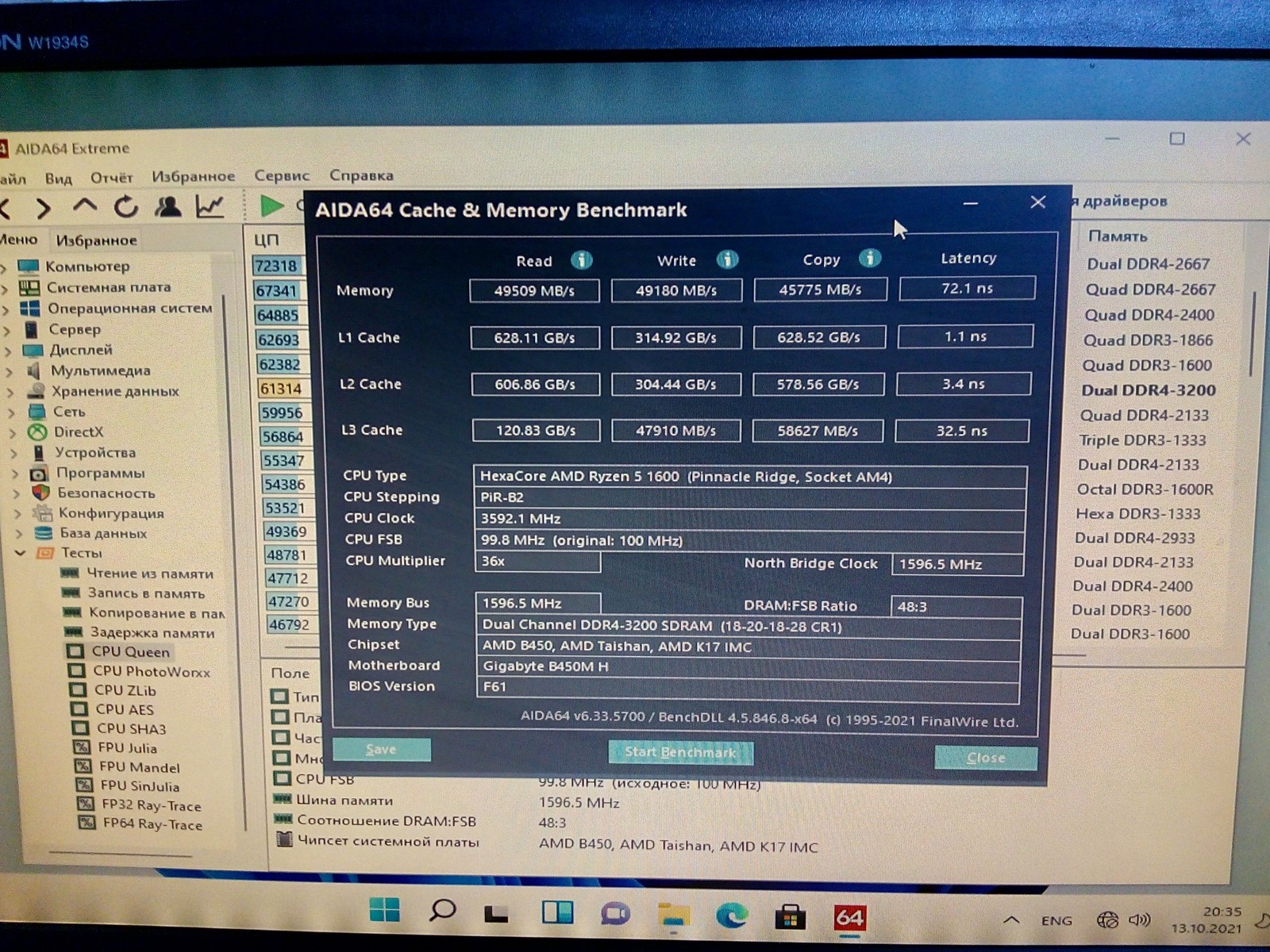Open Windows Start menu on taskbar
The height and width of the screenshot is (952, 1270).
click(385, 910)
